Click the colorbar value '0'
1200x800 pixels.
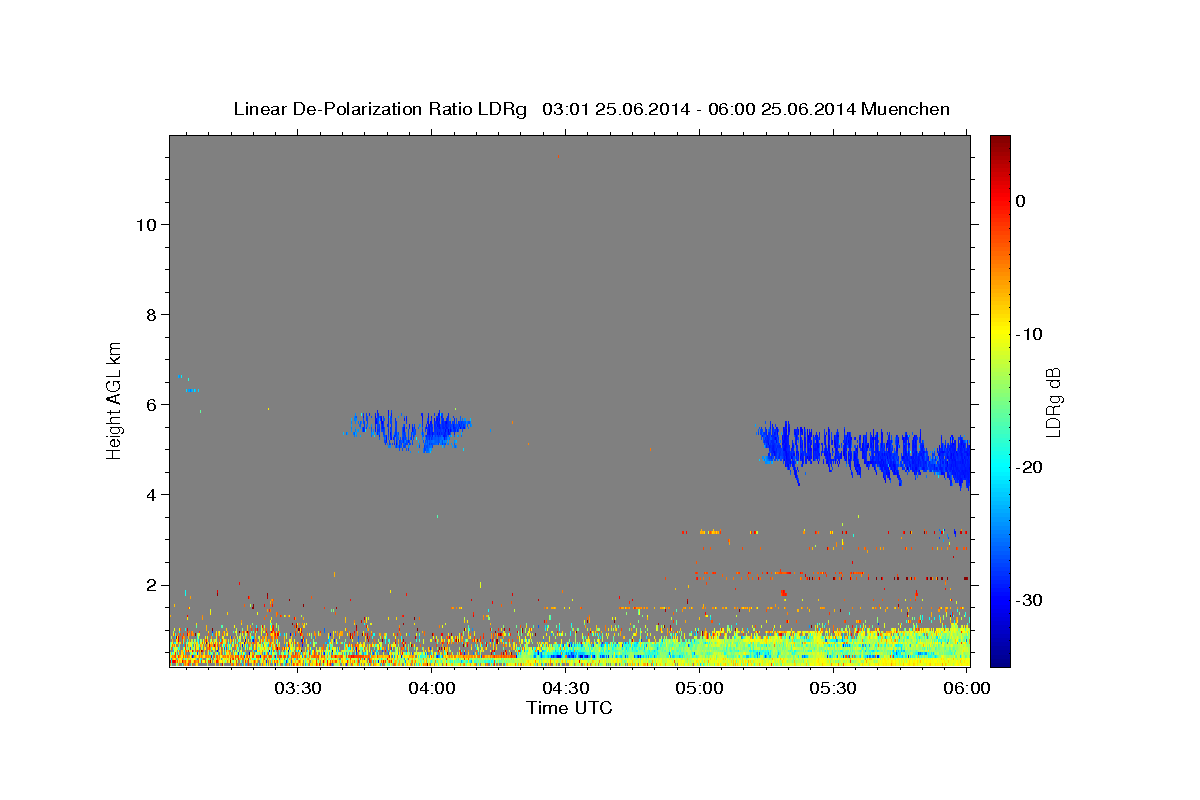(x=1020, y=201)
